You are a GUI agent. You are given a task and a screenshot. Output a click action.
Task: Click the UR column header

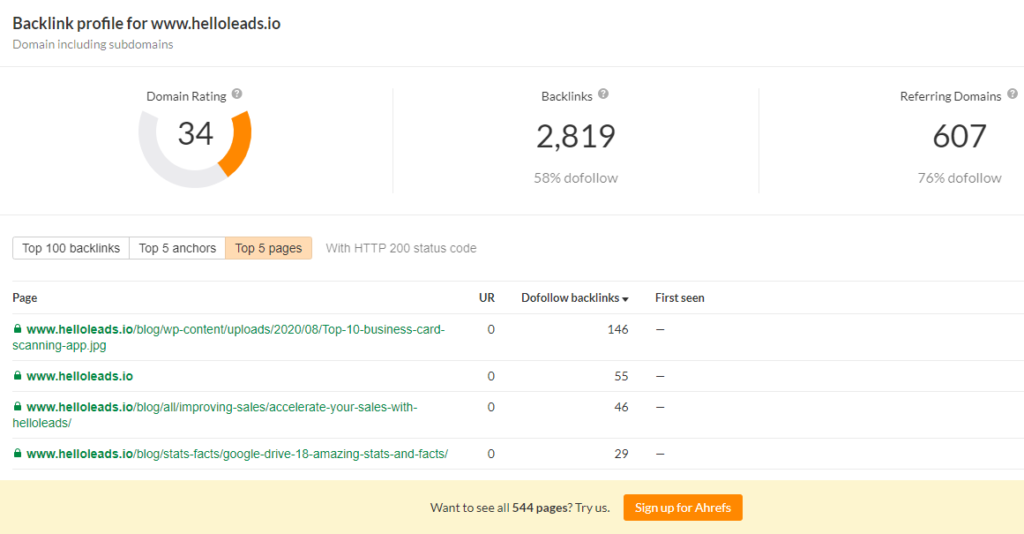click(487, 298)
